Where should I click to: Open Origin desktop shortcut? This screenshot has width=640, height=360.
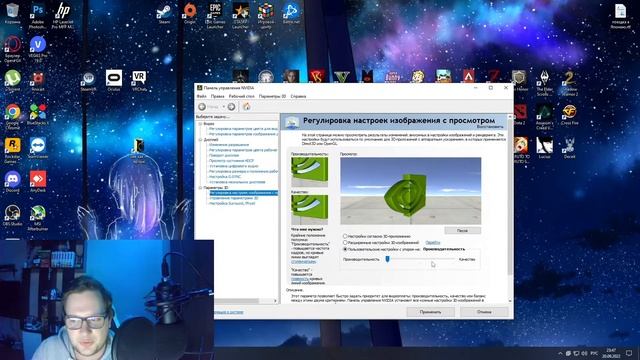(190, 13)
